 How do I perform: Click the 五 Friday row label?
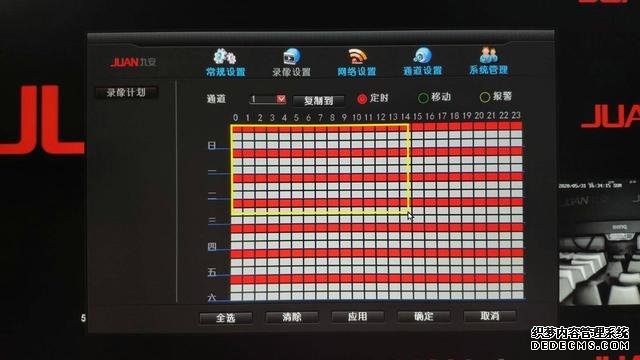point(211,272)
